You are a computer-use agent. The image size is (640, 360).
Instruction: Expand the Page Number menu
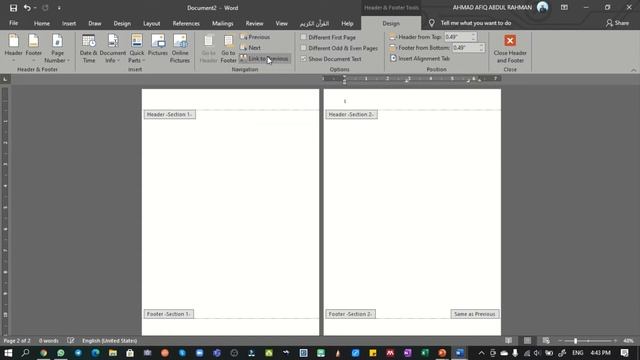[x=57, y=48]
